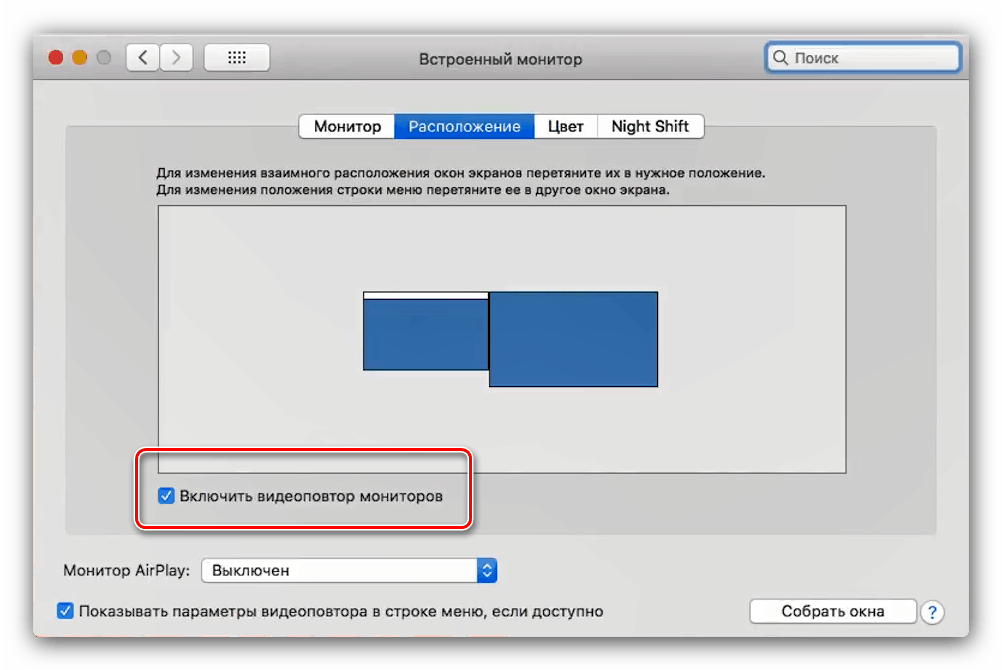Open the Night Shift tab
This screenshot has width=1002, height=670.
650,127
